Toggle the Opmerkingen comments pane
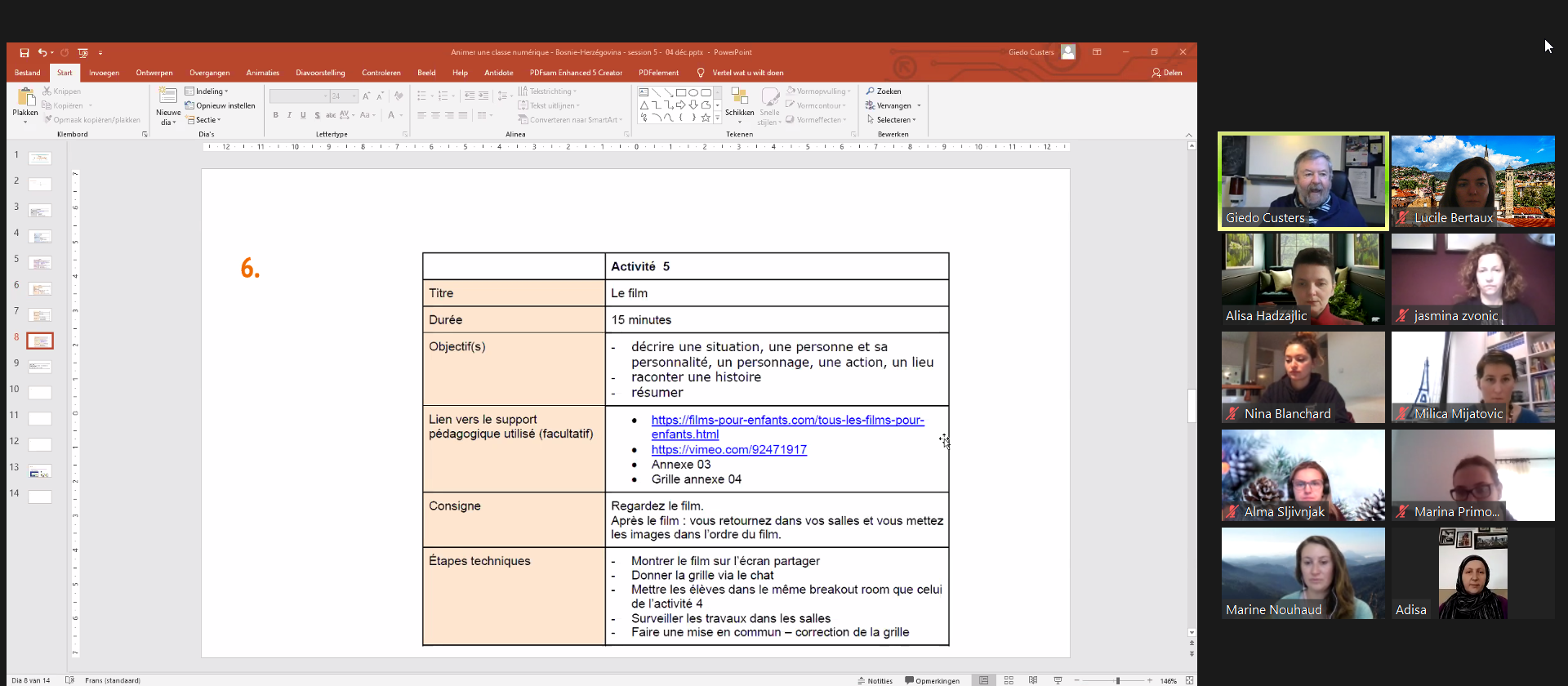 point(932,680)
